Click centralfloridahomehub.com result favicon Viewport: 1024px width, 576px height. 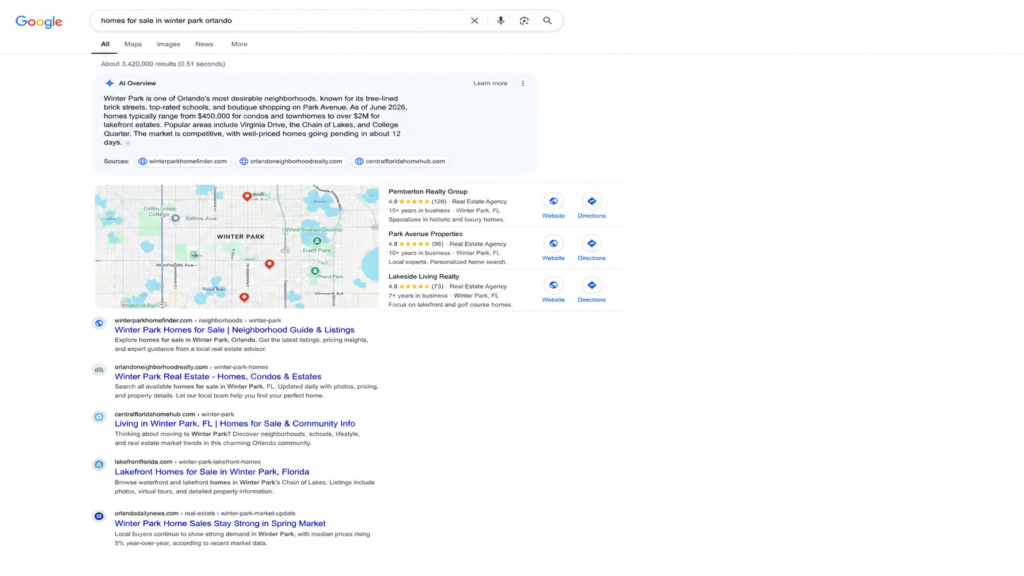(x=99, y=417)
